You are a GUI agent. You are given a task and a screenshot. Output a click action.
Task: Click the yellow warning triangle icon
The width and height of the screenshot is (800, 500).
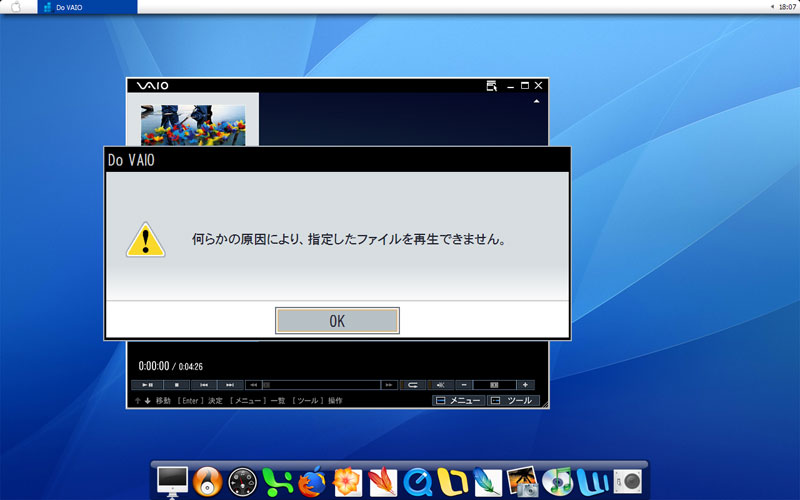(x=146, y=239)
